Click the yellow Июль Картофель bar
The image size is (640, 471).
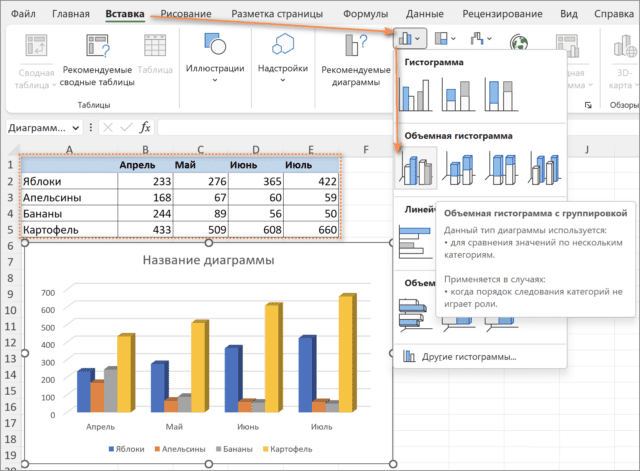[x=347, y=353]
